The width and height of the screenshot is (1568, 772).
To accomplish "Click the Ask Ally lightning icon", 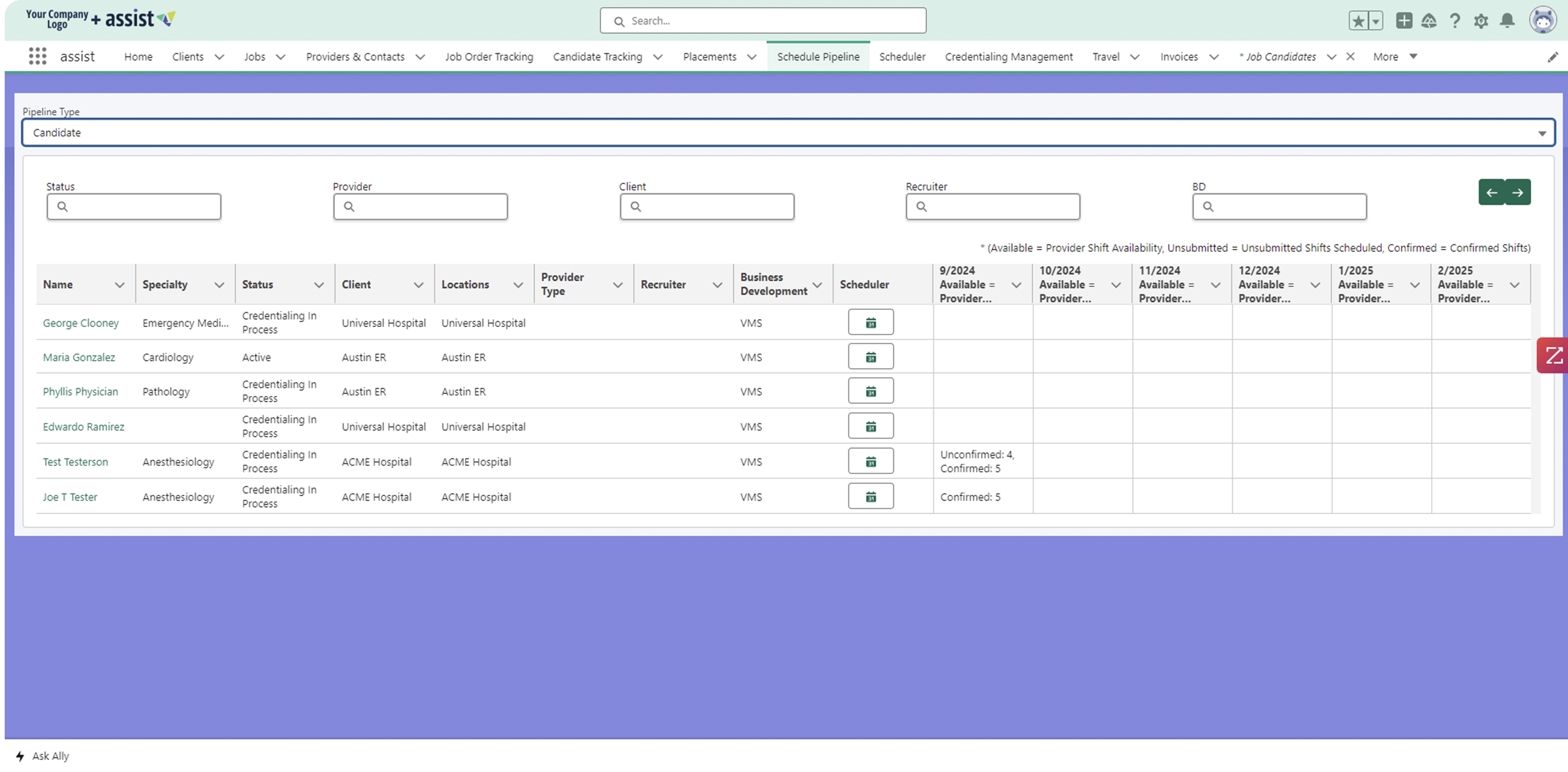I will (20, 756).
